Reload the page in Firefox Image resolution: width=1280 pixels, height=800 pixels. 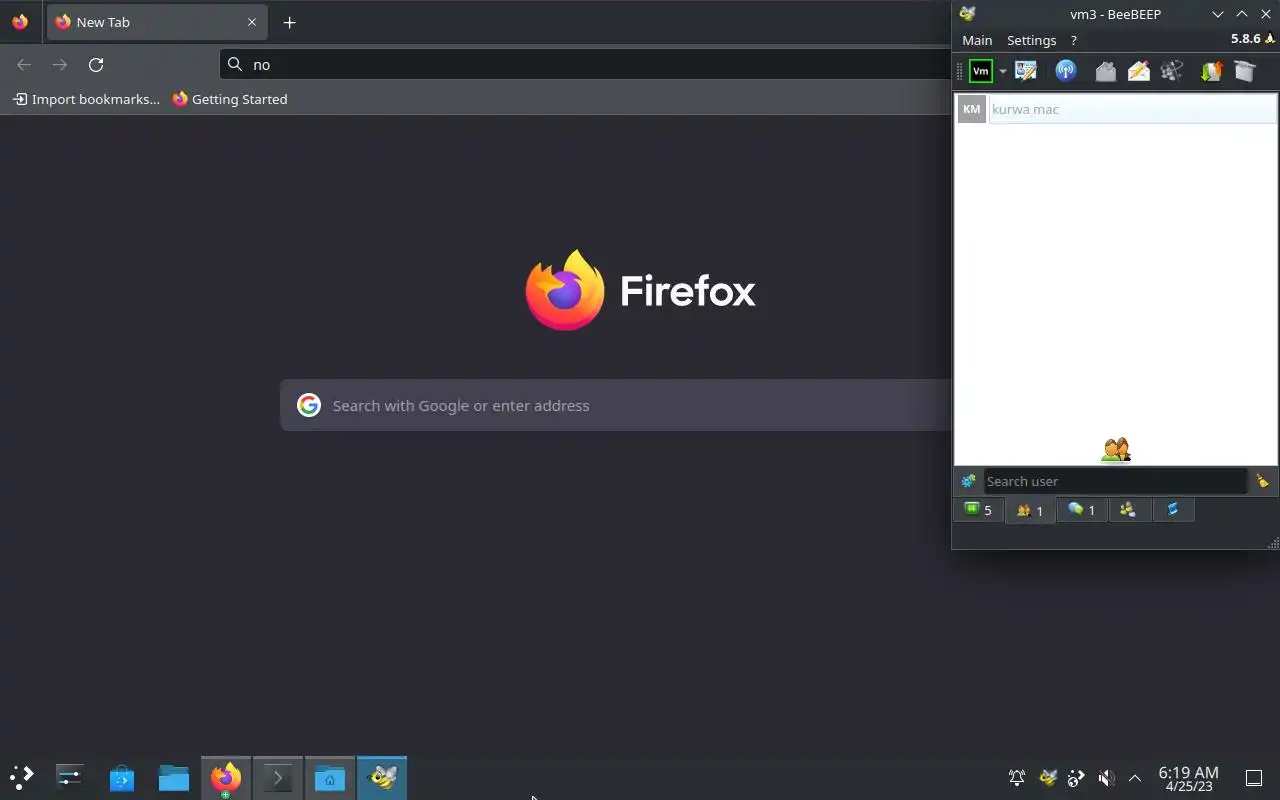tap(96, 64)
